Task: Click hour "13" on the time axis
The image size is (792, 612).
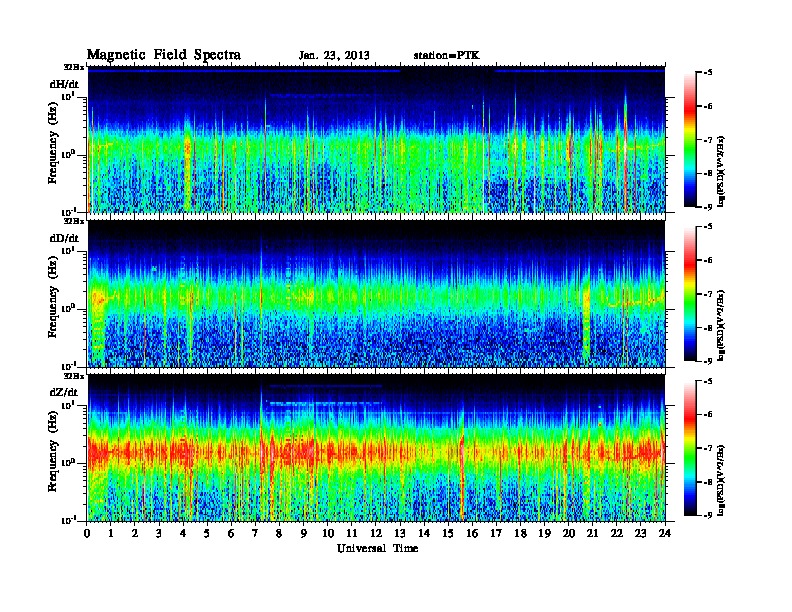Action: [400, 533]
